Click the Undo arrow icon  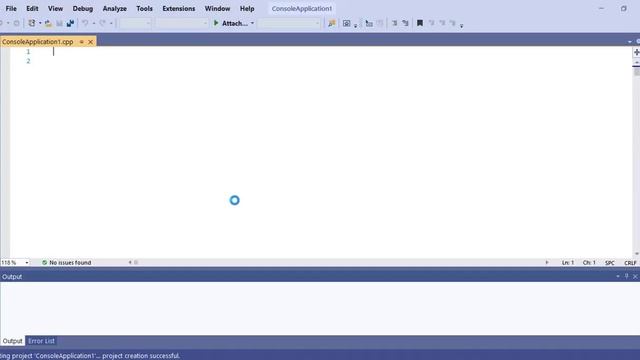[x=85, y=23]
